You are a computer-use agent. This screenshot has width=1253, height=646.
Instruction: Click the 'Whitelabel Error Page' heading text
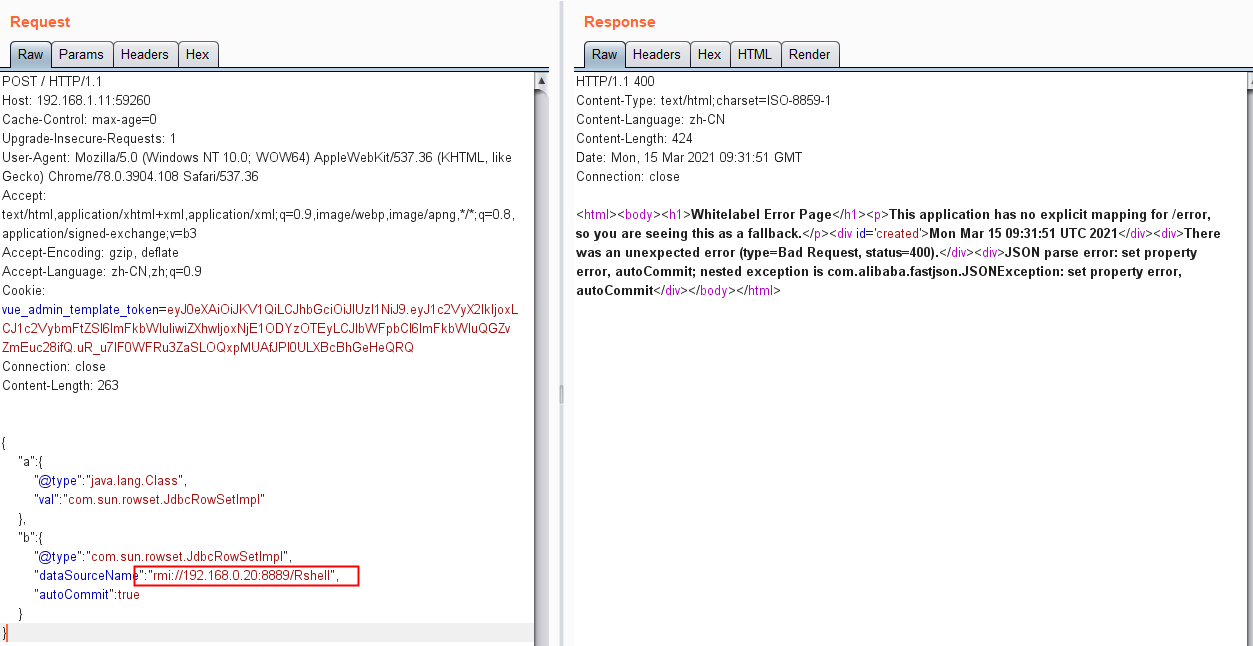pos(762,215)
